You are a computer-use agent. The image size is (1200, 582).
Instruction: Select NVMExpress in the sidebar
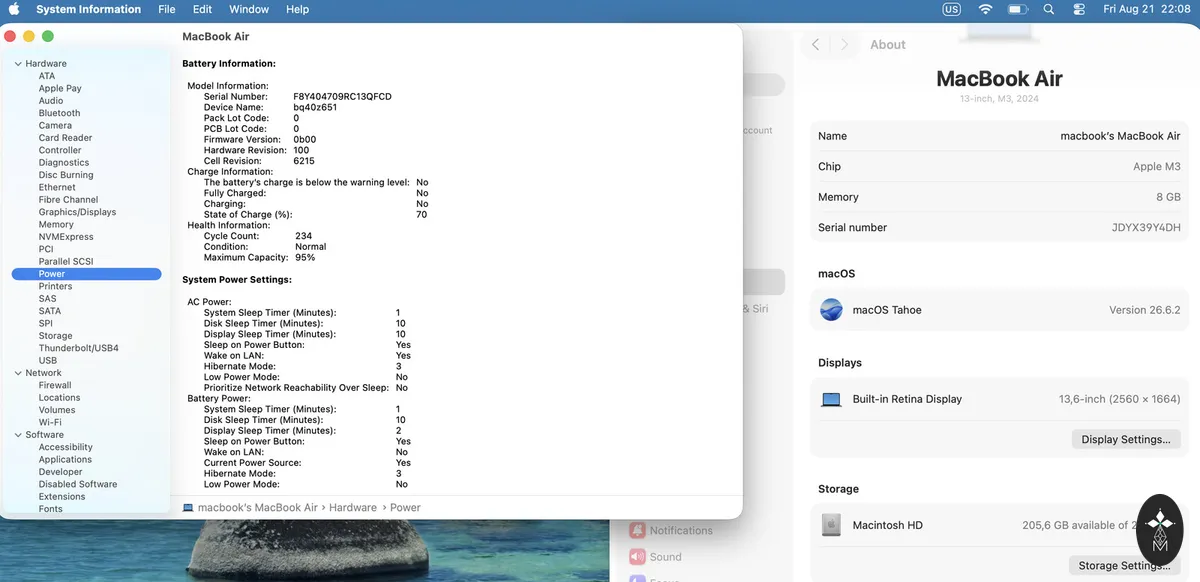tap(66, 237)
